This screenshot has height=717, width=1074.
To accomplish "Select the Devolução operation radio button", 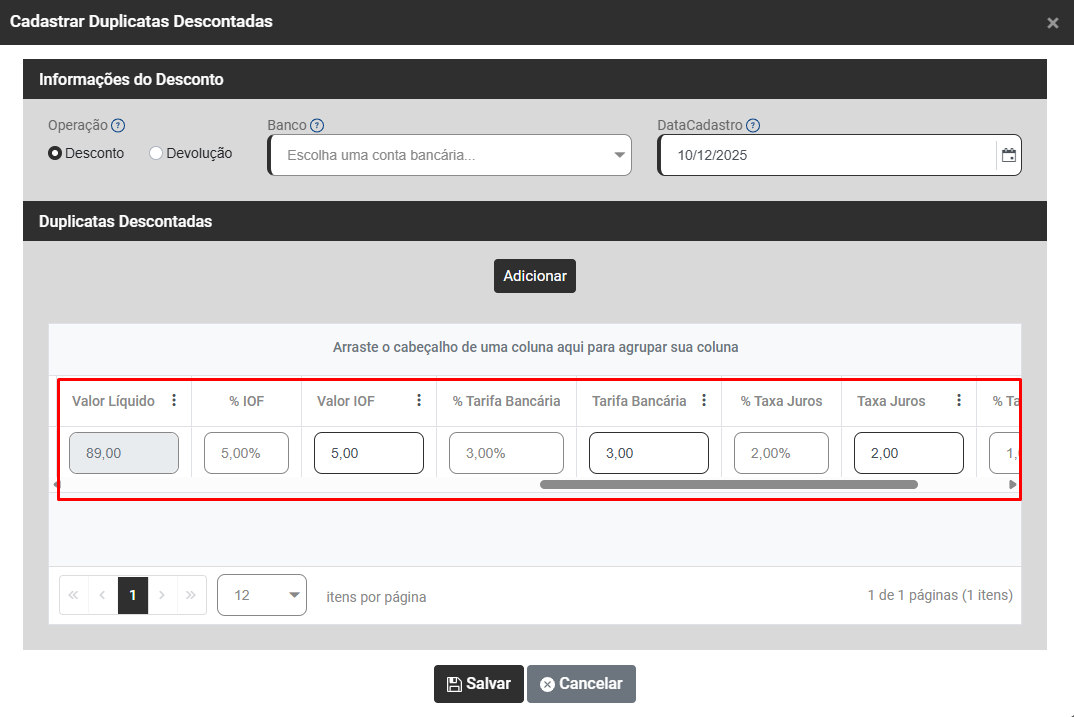I will (156, 154).
